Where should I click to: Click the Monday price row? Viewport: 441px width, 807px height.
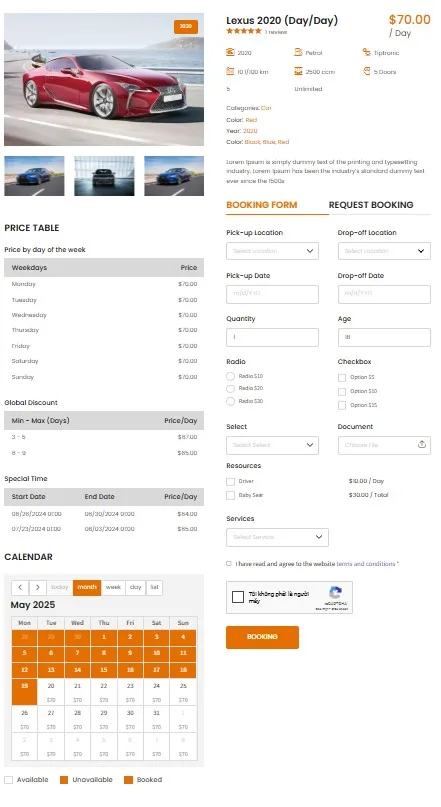104,284
